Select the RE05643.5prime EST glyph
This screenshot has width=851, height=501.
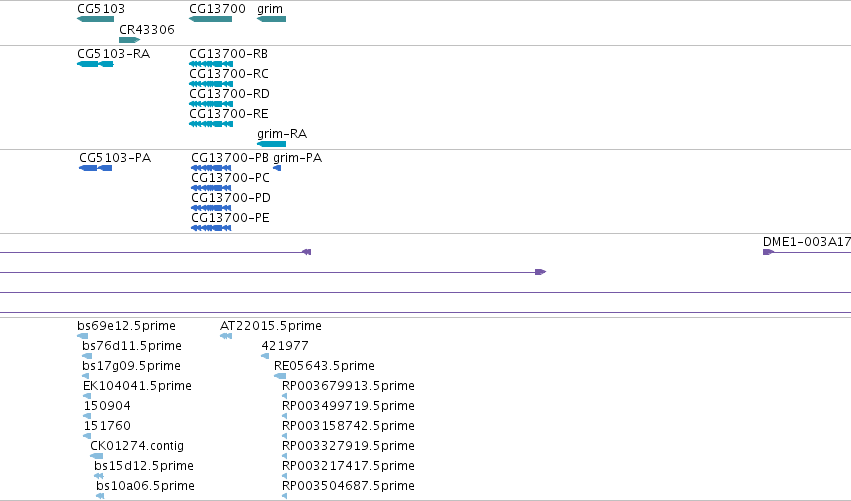coord(280,376)
